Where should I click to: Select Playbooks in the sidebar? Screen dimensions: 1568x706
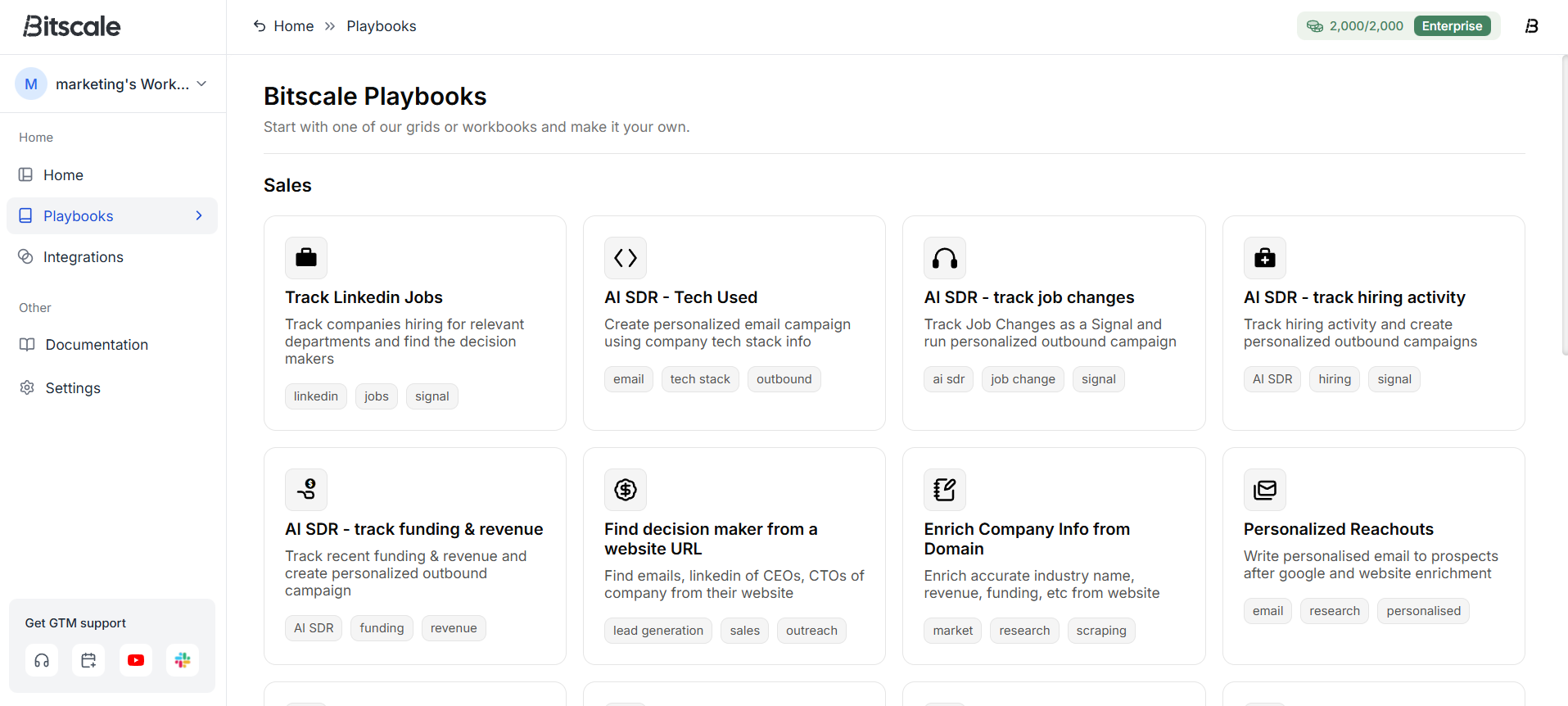click(x=112, y=215)
